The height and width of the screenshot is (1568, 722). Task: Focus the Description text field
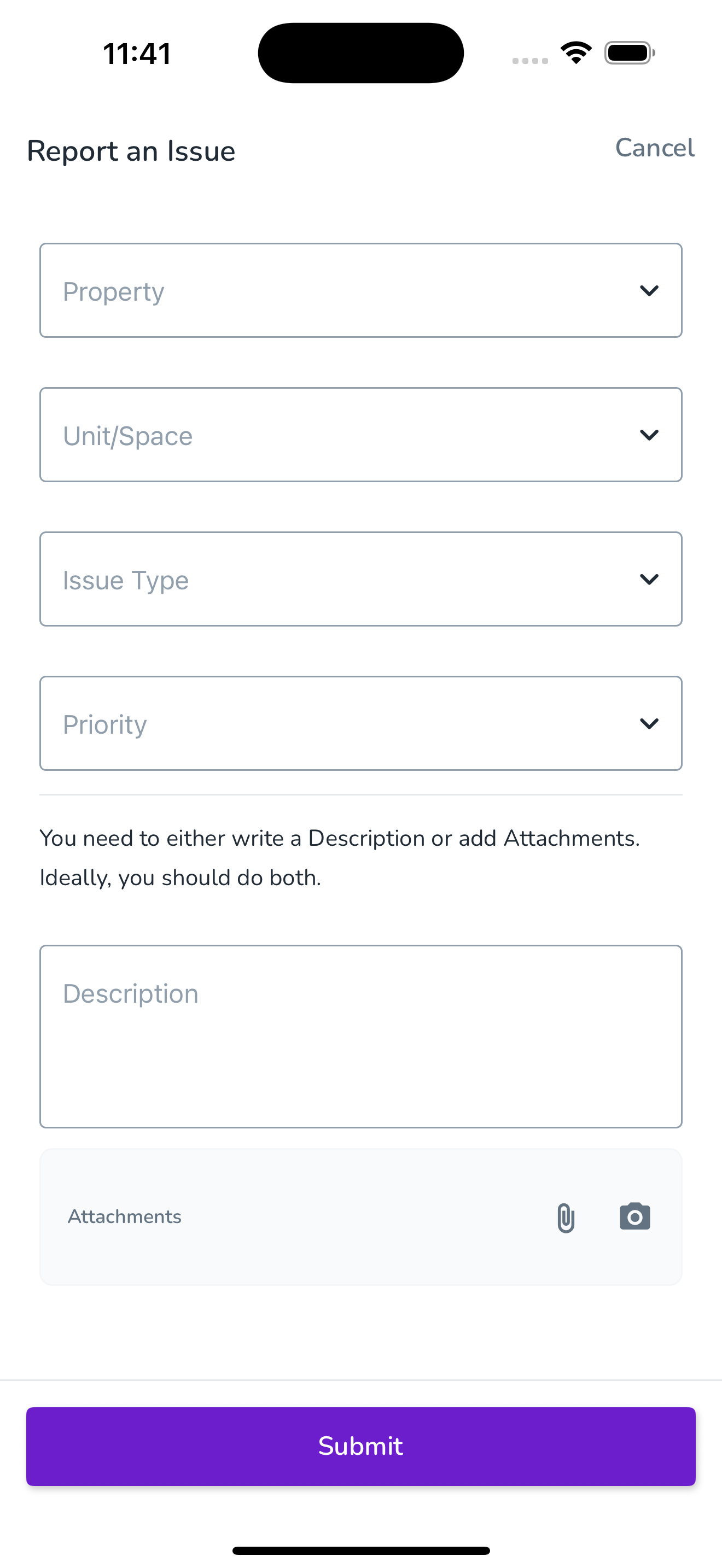click(361, 1036)
